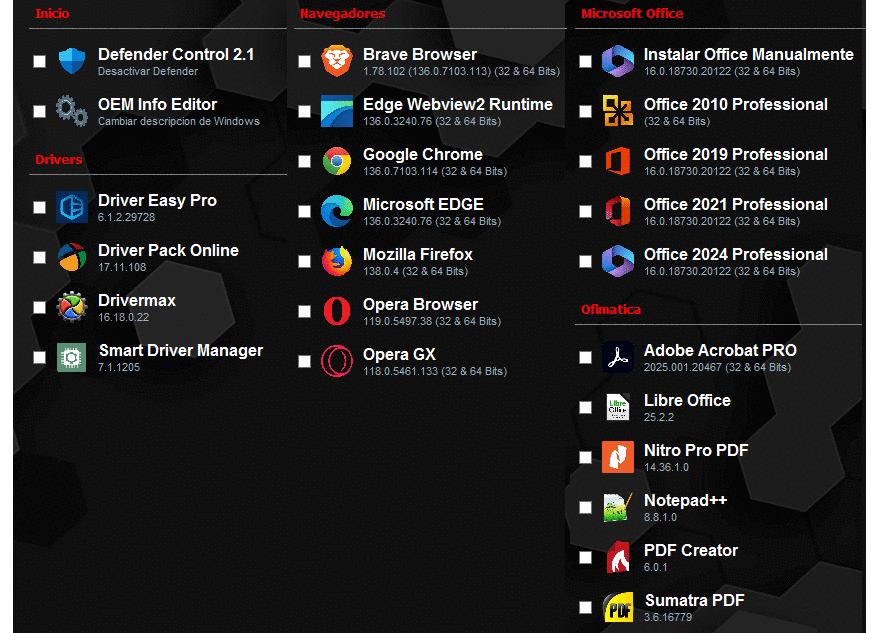Click the Opera Browser red O icon
The height and width of the screenshot is (633, 879).
click(337, 311)
